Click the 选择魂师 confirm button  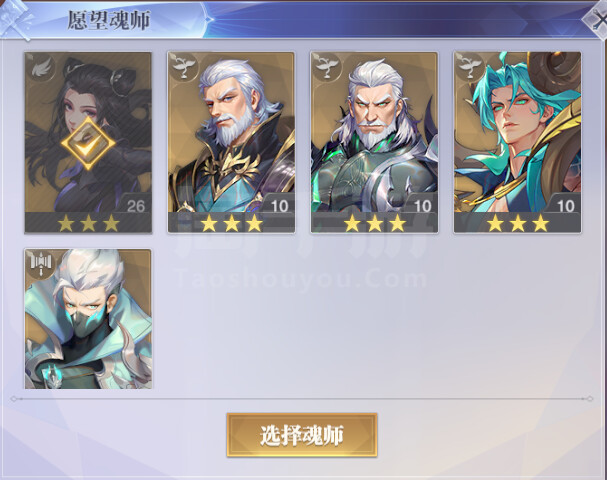302,435
